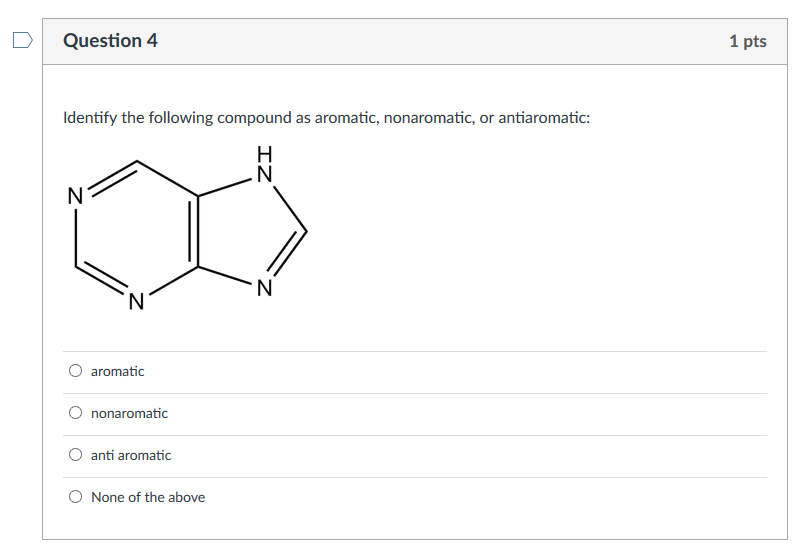Click the top-left N atom in the ring
The image size is (811, 556).
(76, 197)
